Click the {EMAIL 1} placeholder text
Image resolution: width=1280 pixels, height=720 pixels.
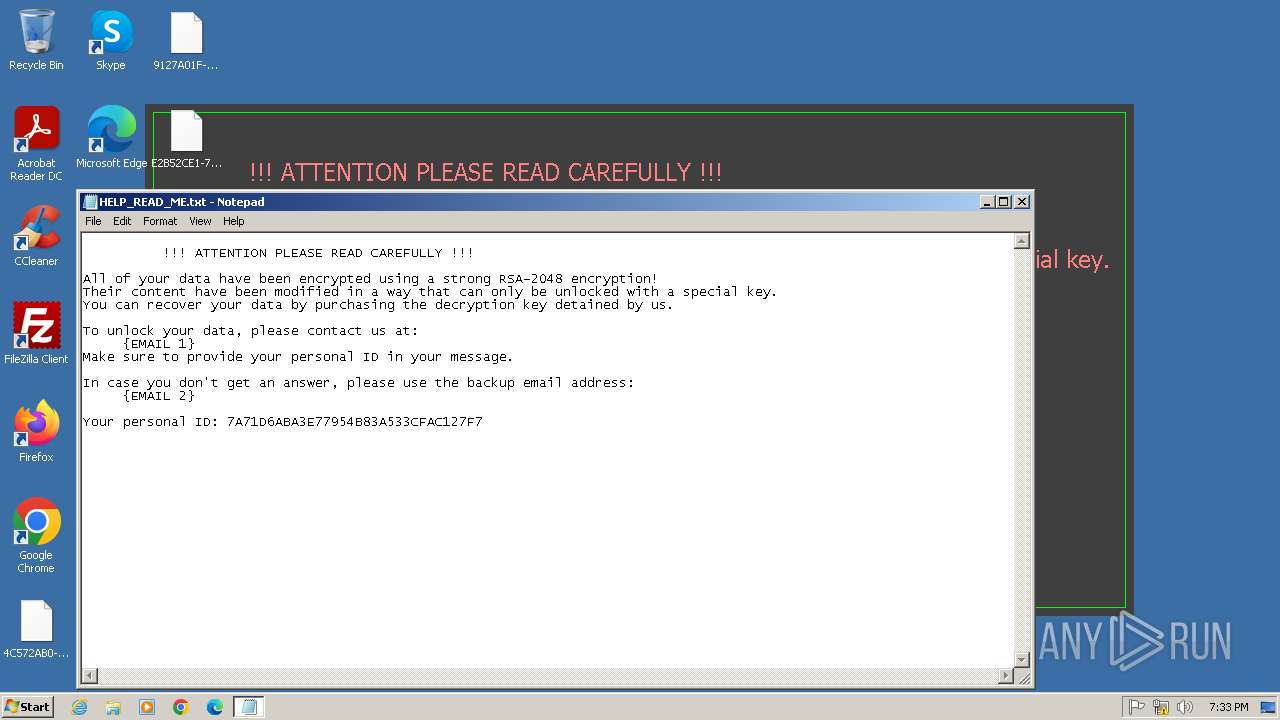tap(159, 344)
